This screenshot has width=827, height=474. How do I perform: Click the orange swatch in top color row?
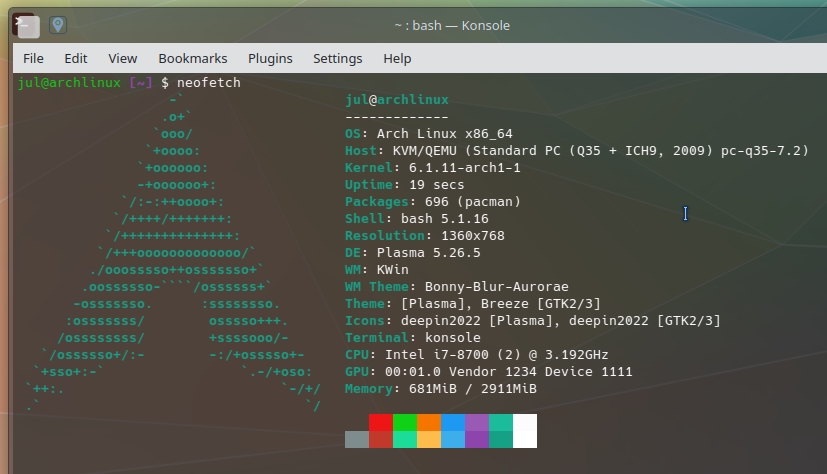429,422
